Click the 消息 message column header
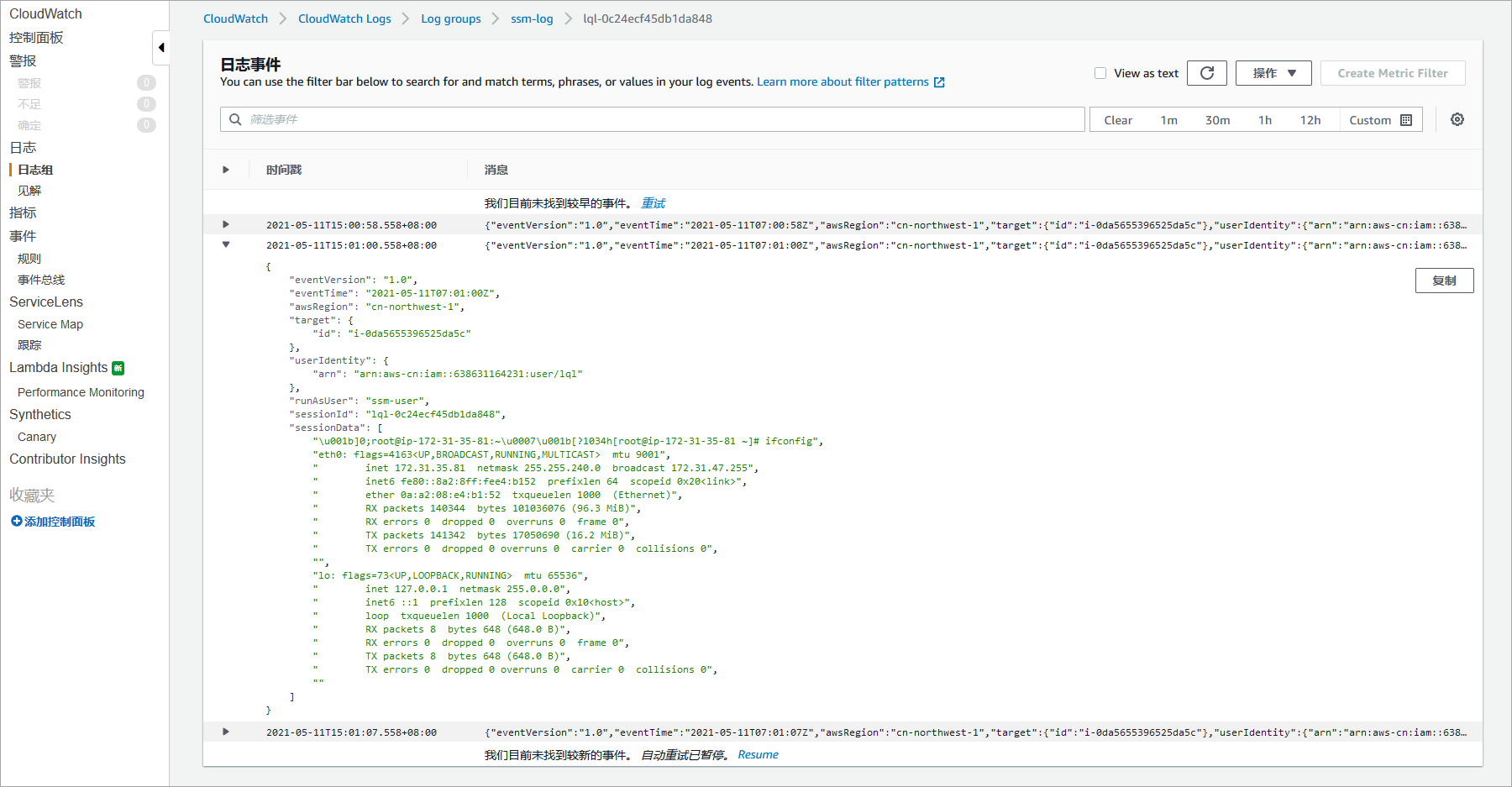 coord(496,170)
